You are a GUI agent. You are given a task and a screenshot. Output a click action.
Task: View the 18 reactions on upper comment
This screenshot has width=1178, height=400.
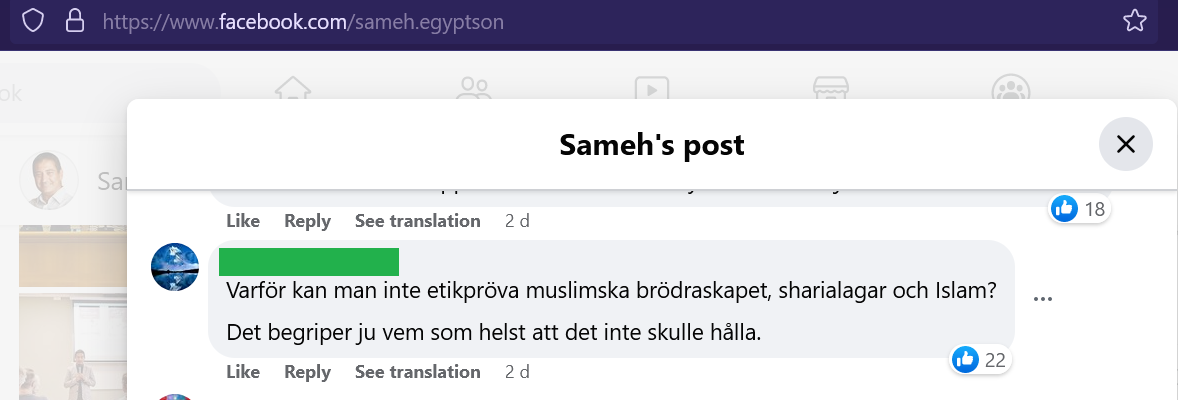[x=1080, y=209]
